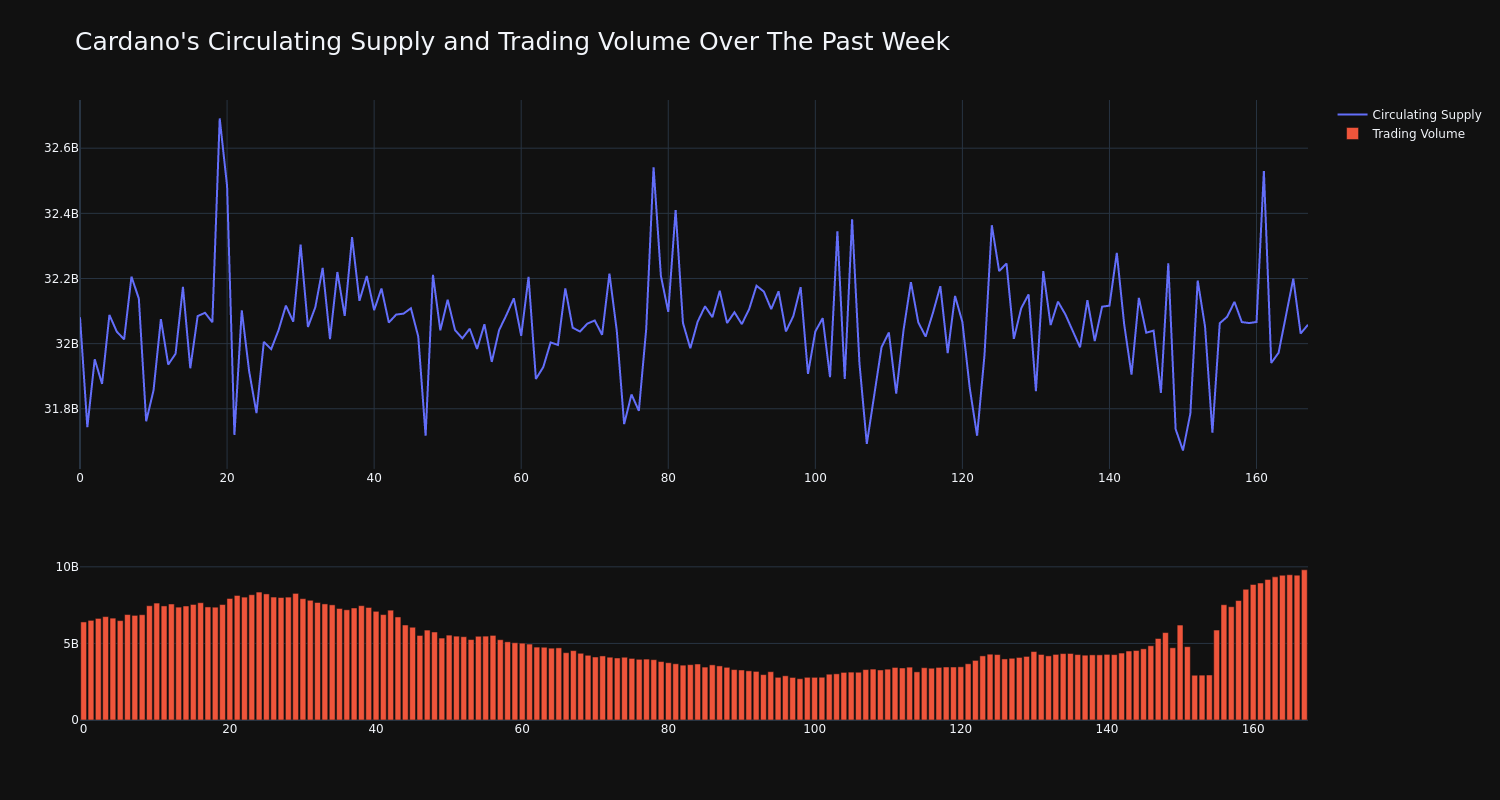This screenshot has width=1500, height=800.
Task: Toggle the Circulating Supply legend entry
Action: click(x=1410, y=115)
